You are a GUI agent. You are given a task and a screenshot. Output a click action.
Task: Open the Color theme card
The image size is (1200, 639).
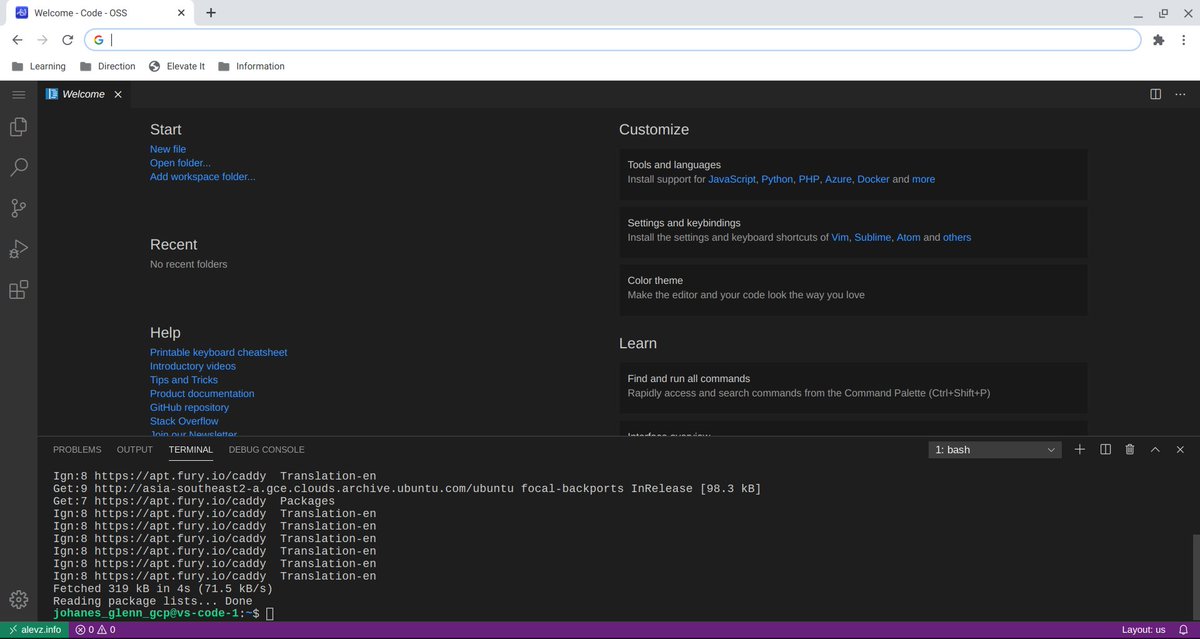click(853, 288)
